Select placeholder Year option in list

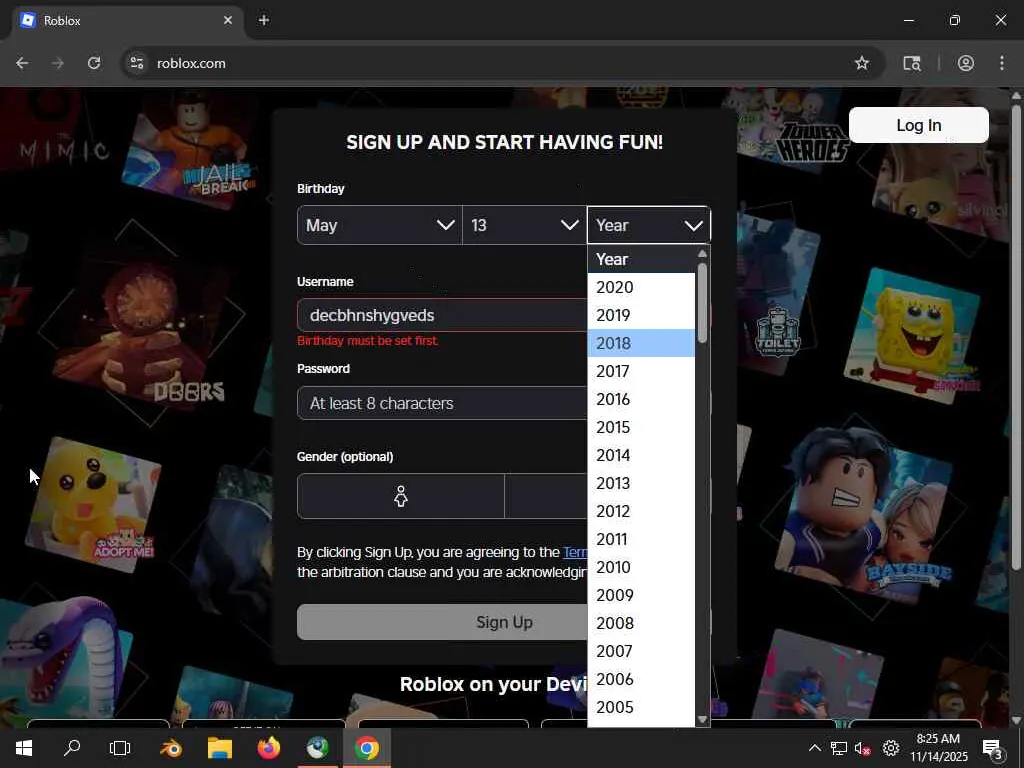[x=641, y=259]
